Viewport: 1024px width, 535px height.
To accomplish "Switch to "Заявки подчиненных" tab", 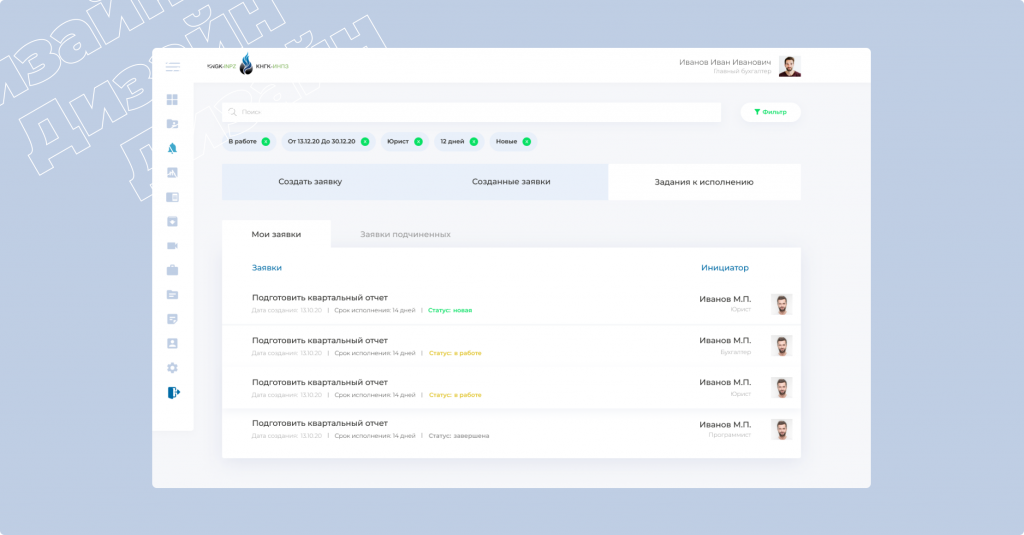I will (x=405, y=234).
